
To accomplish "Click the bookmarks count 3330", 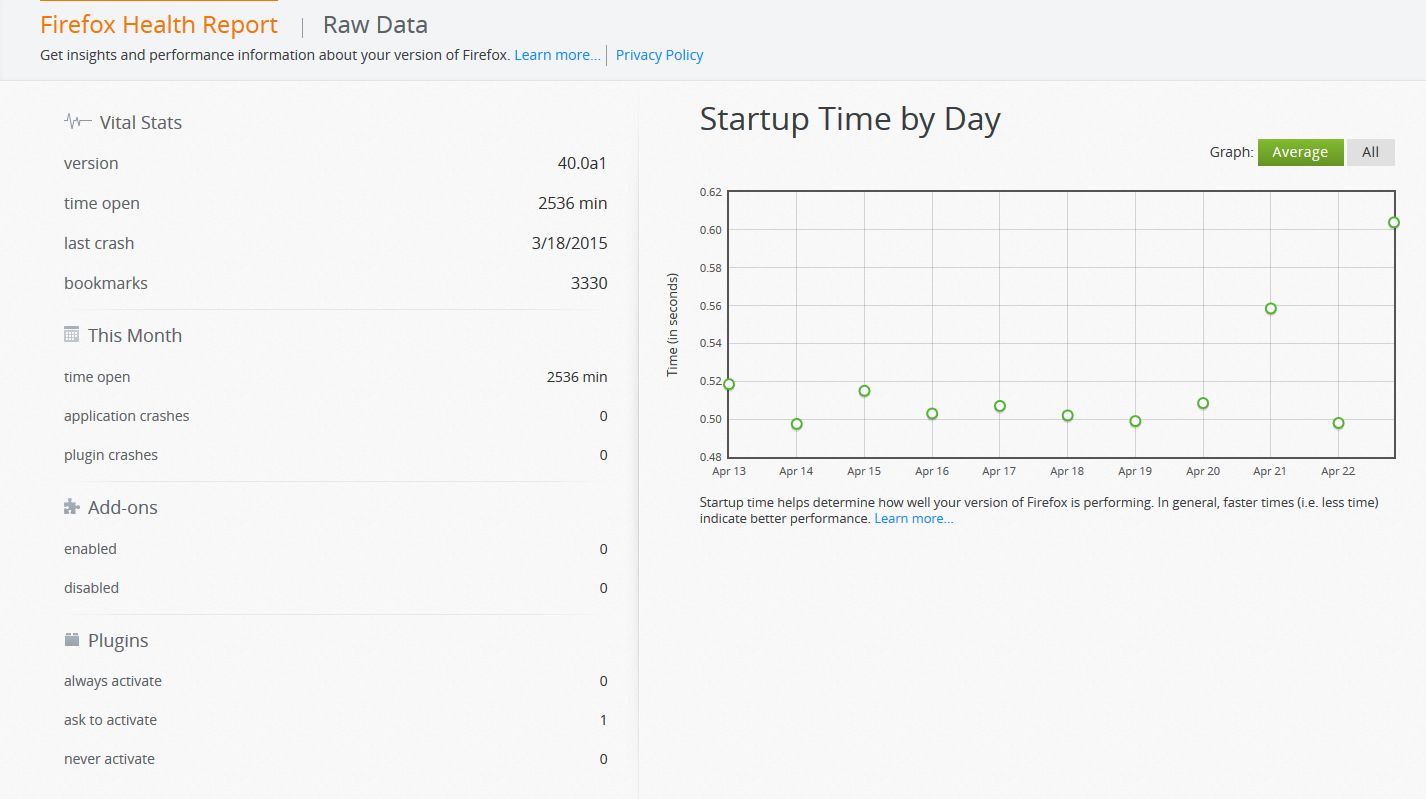I will coord(589,283).
